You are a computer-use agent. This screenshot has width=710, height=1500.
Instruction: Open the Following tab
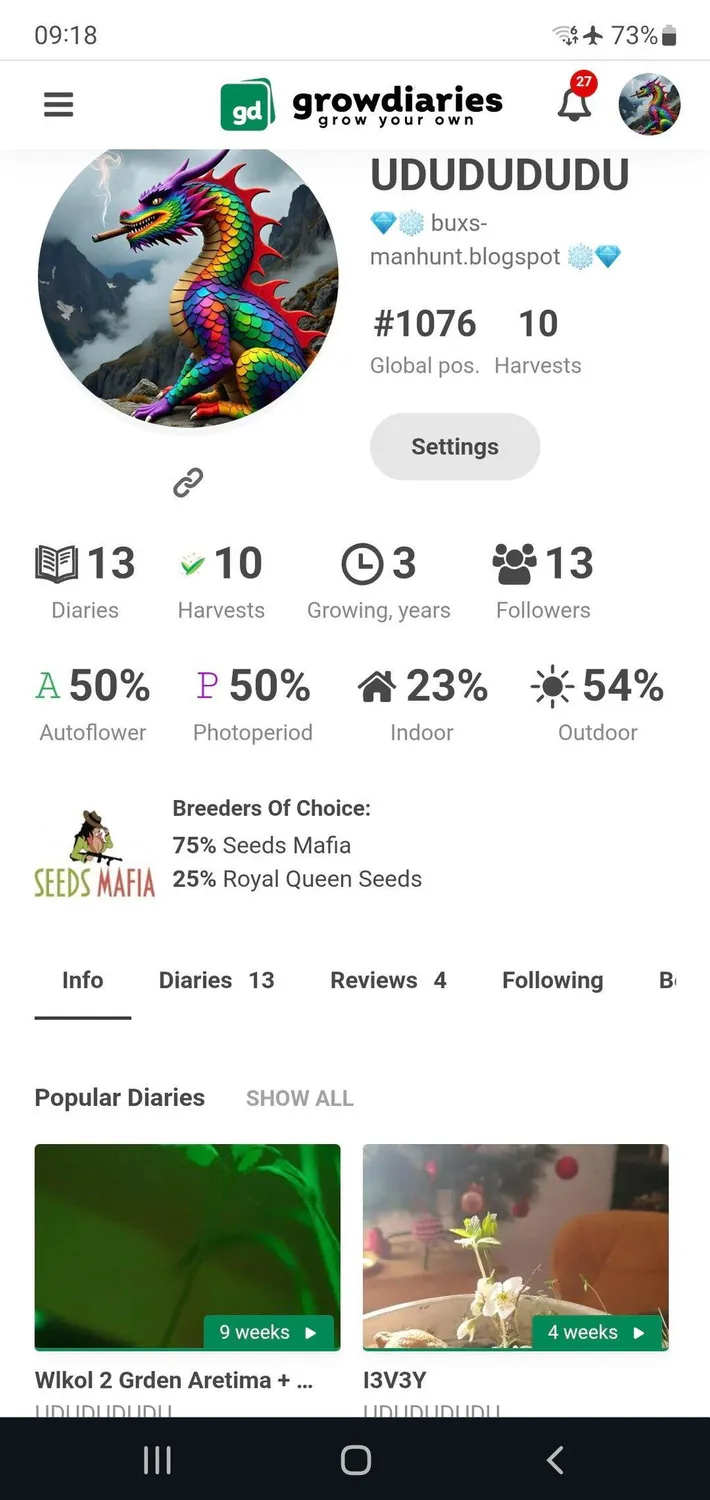point(552,980)
